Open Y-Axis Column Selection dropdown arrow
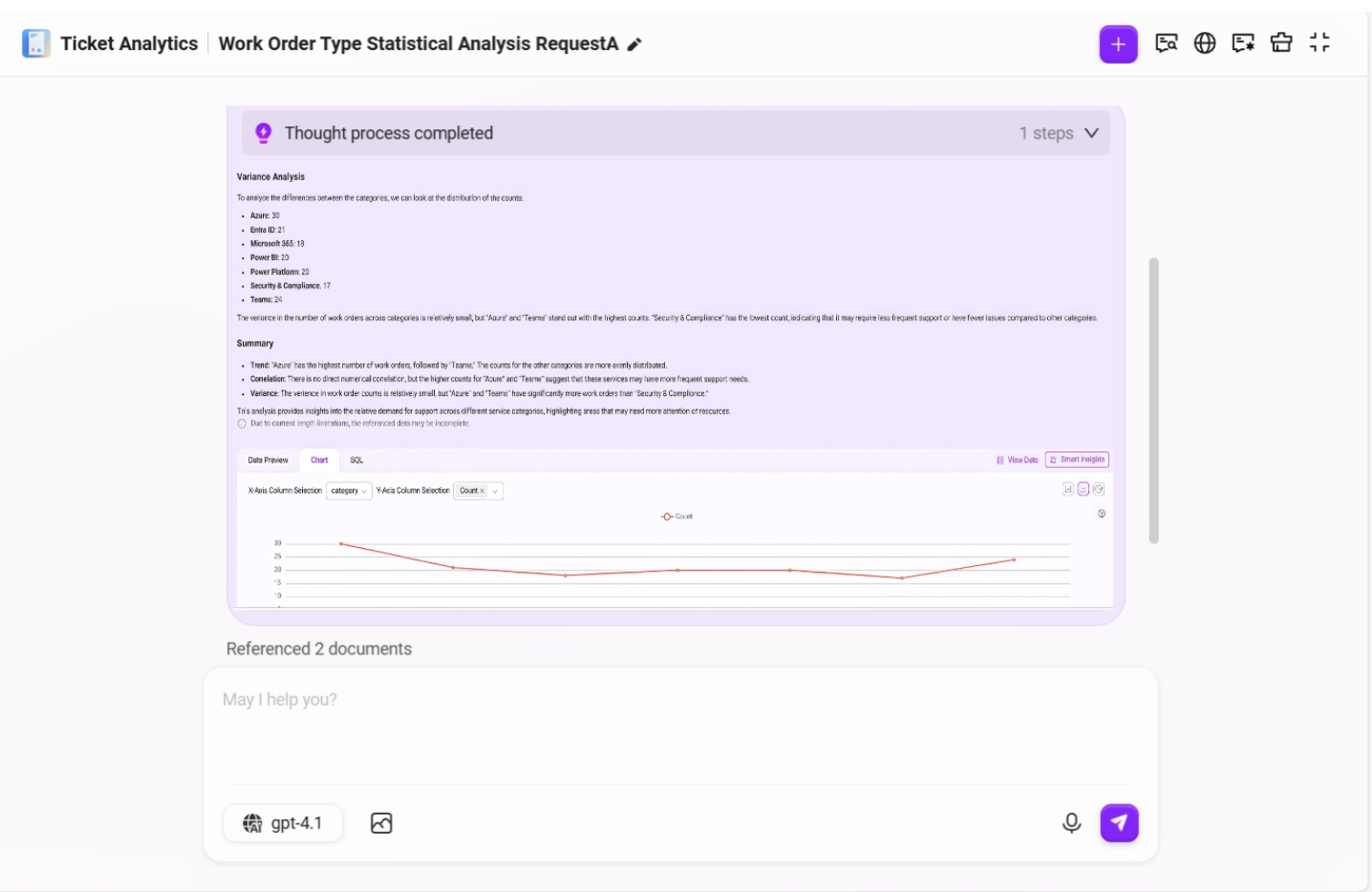Screen dimensions: 1372x892 (495, 491)
